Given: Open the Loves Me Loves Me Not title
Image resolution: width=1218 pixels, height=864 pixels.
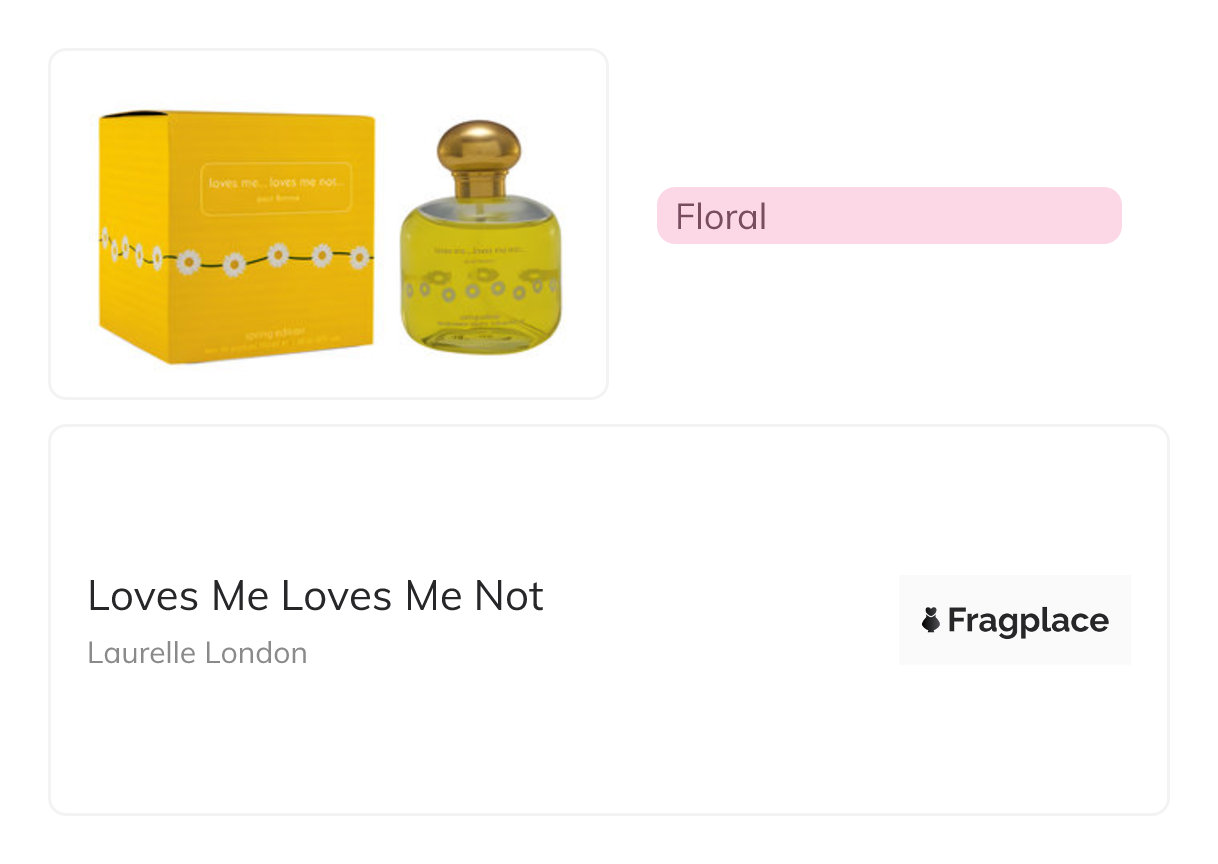Looking at the screenshot, I should [x=315, y=596].
